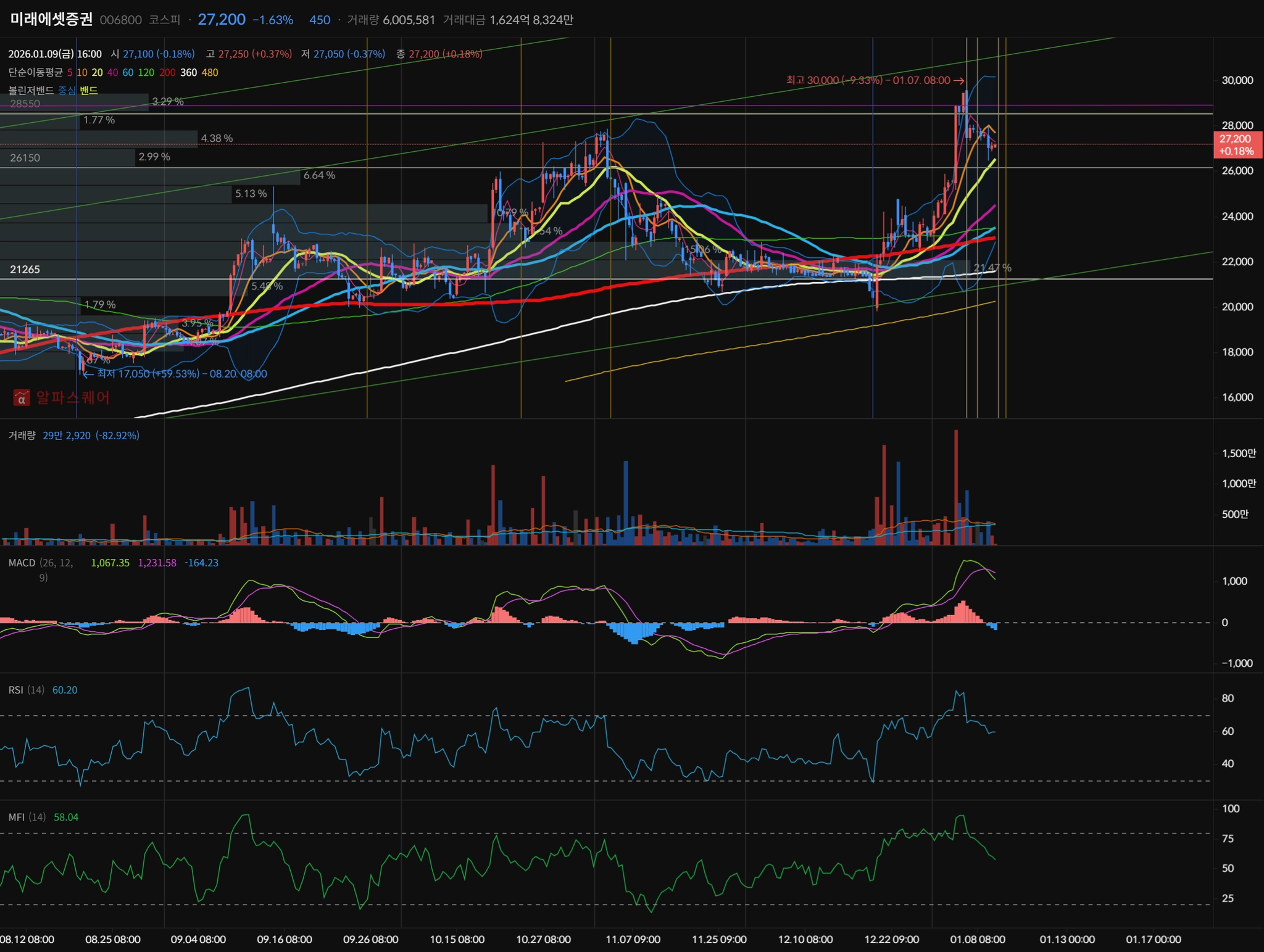
Task: Click the 01.08 08:00 time axis label
Action: click(977, 940)
